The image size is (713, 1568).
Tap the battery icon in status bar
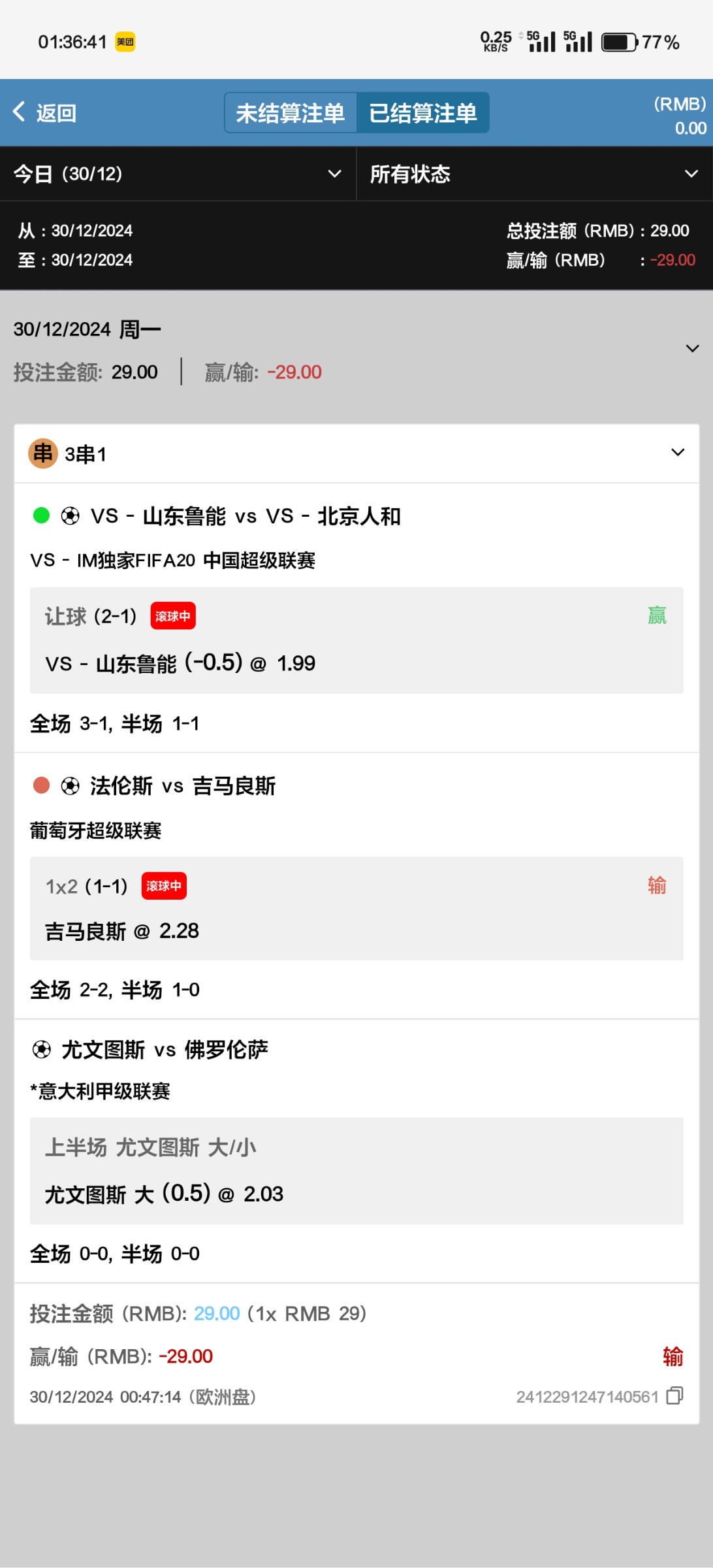tap(618, 42)
